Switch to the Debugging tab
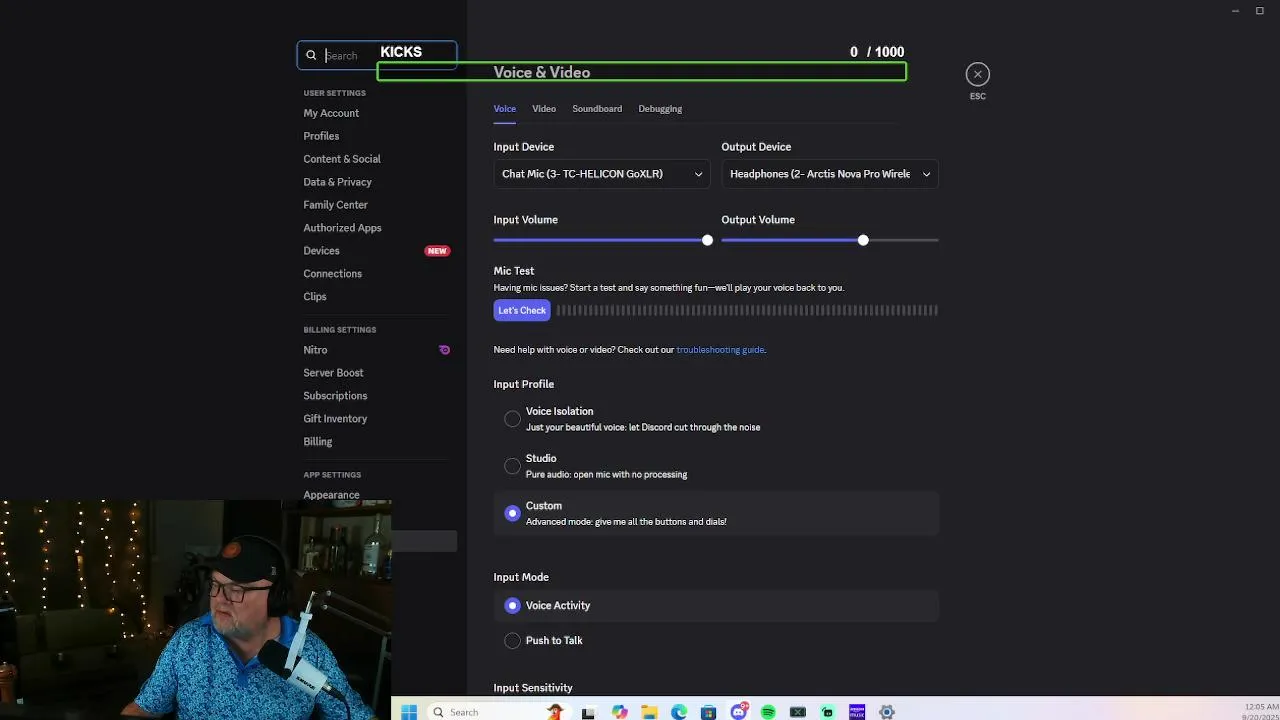This screenshot has width=1280, height=720. pos(660,109)
